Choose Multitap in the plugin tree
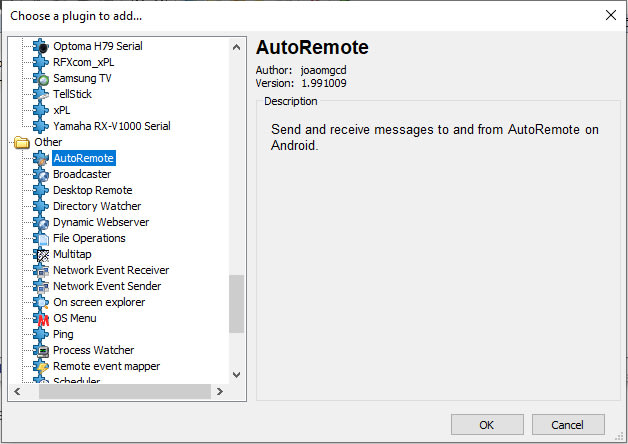 (72, 254)
